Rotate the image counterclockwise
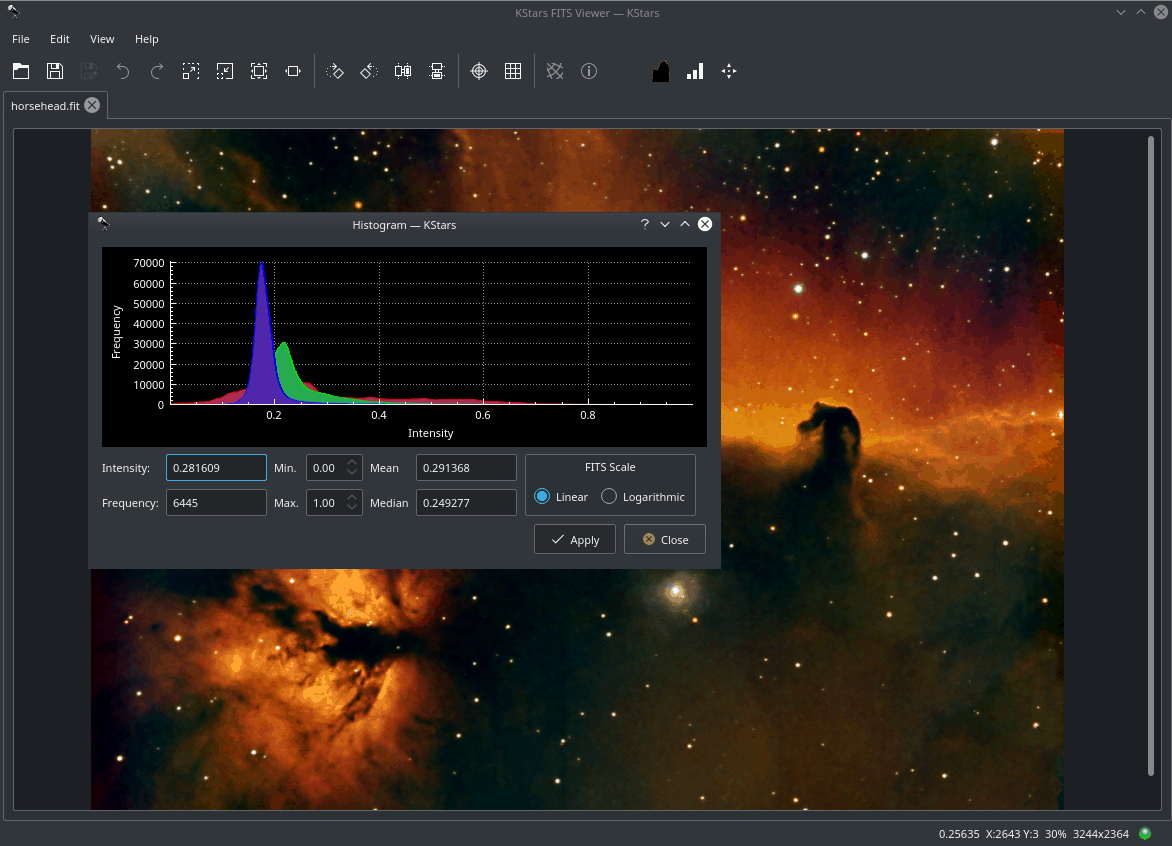 tap(368, 71)
